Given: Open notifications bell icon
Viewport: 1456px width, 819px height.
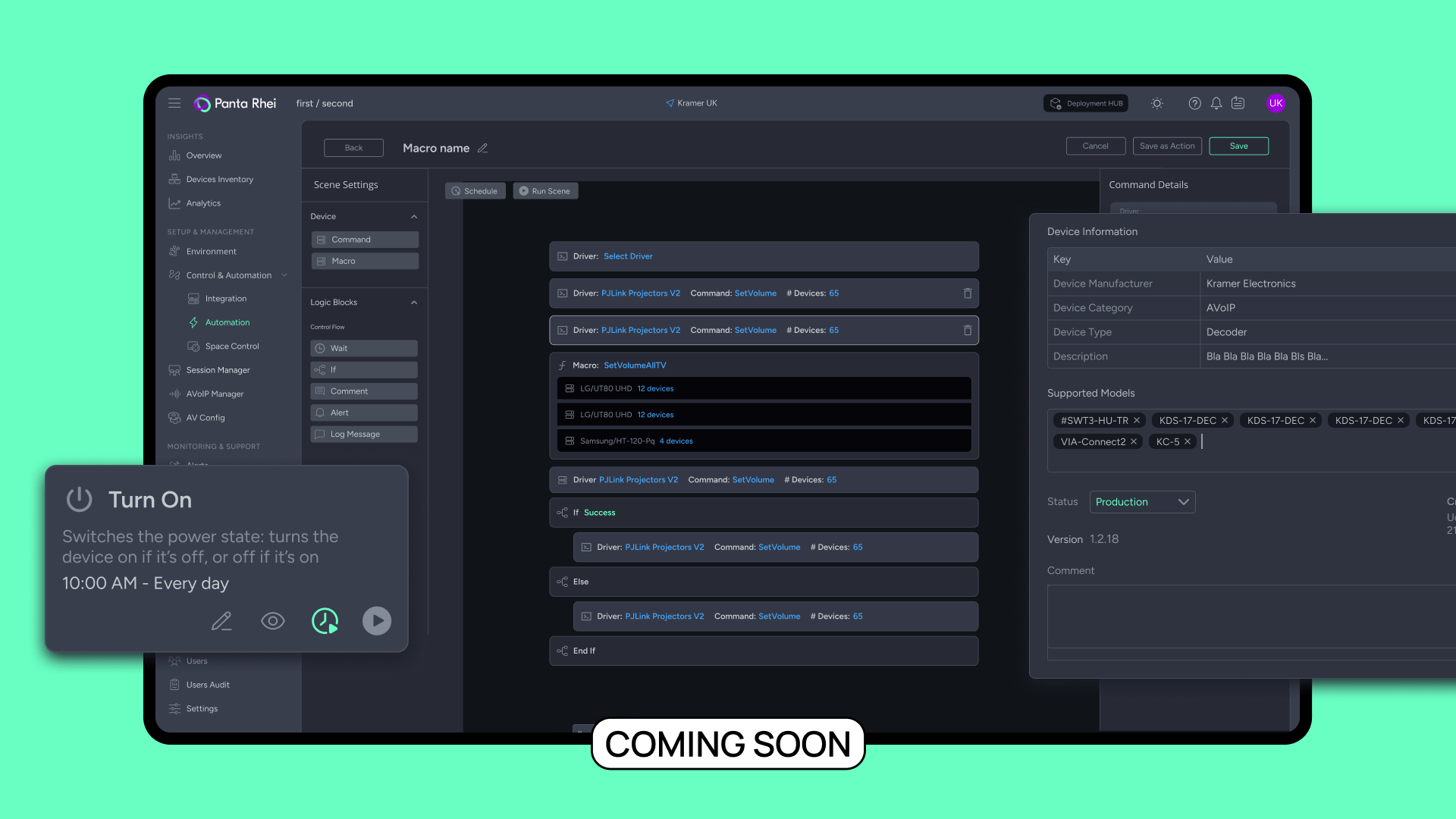Looking at the screenshot, I should [1216, 103].
